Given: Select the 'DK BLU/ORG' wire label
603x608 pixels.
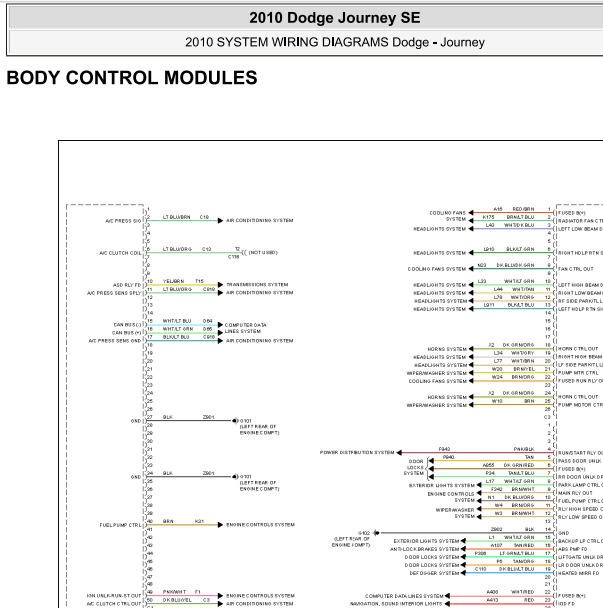Looking at the screenshot, I should [x=519, y=497].
